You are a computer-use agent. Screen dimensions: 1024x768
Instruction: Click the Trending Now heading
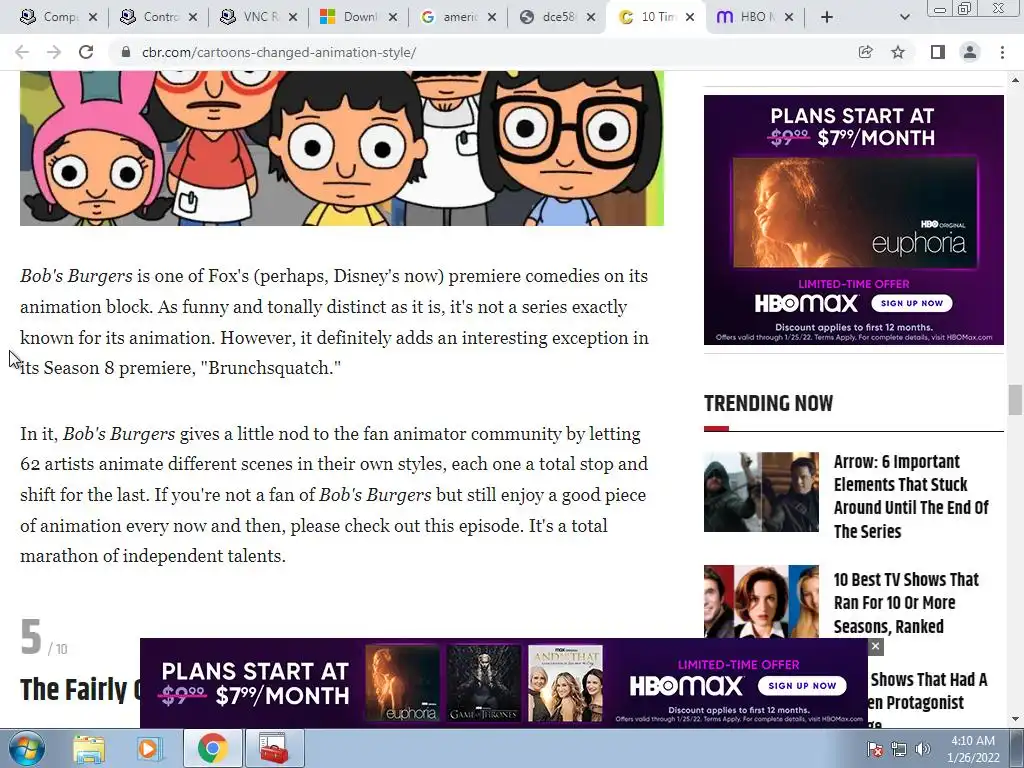768,404
